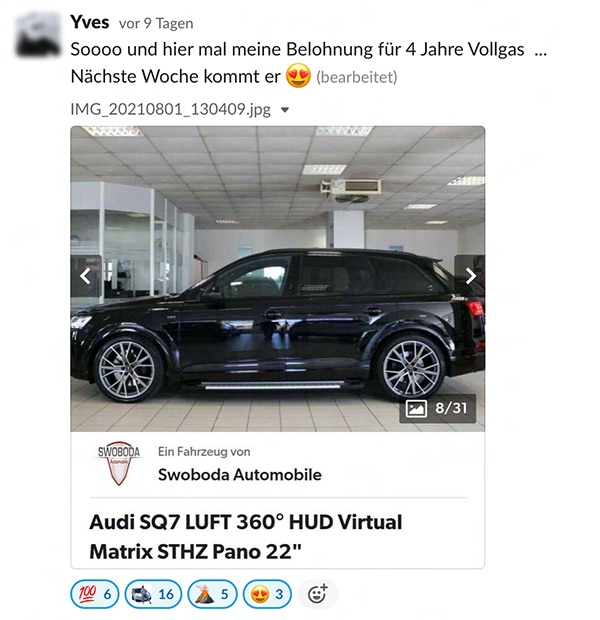600x620 pixels.
Task: Collapse the image with the filename caret
Action: point(285,110)
